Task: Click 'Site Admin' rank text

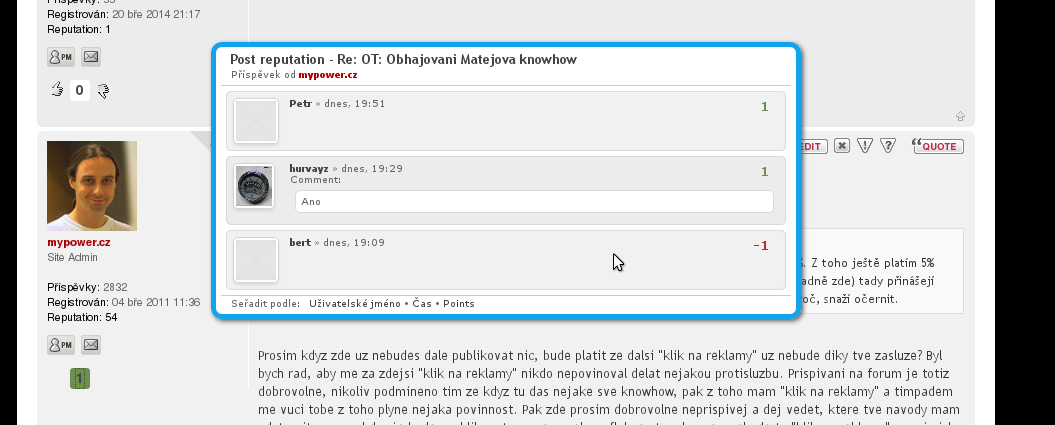Action: coord(73,258)
